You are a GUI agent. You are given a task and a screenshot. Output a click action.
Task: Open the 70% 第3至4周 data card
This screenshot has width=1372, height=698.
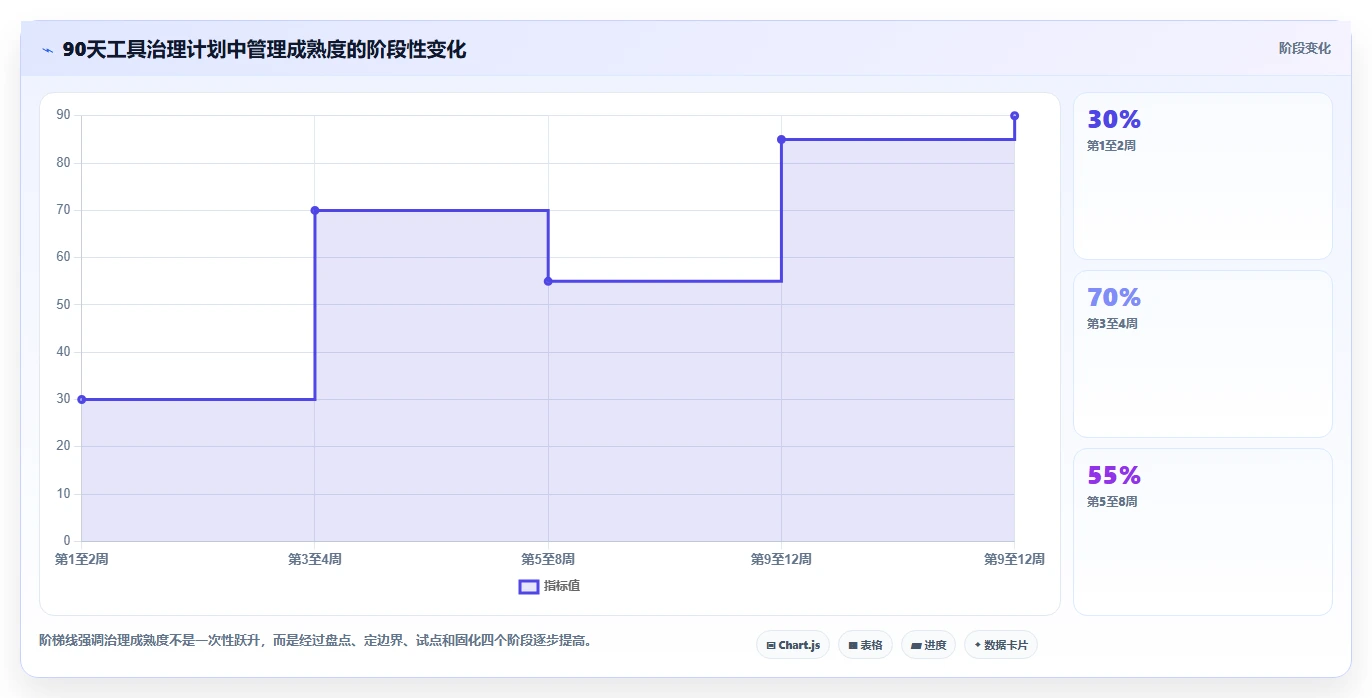pyautogui.click(x=1203, y=354)
